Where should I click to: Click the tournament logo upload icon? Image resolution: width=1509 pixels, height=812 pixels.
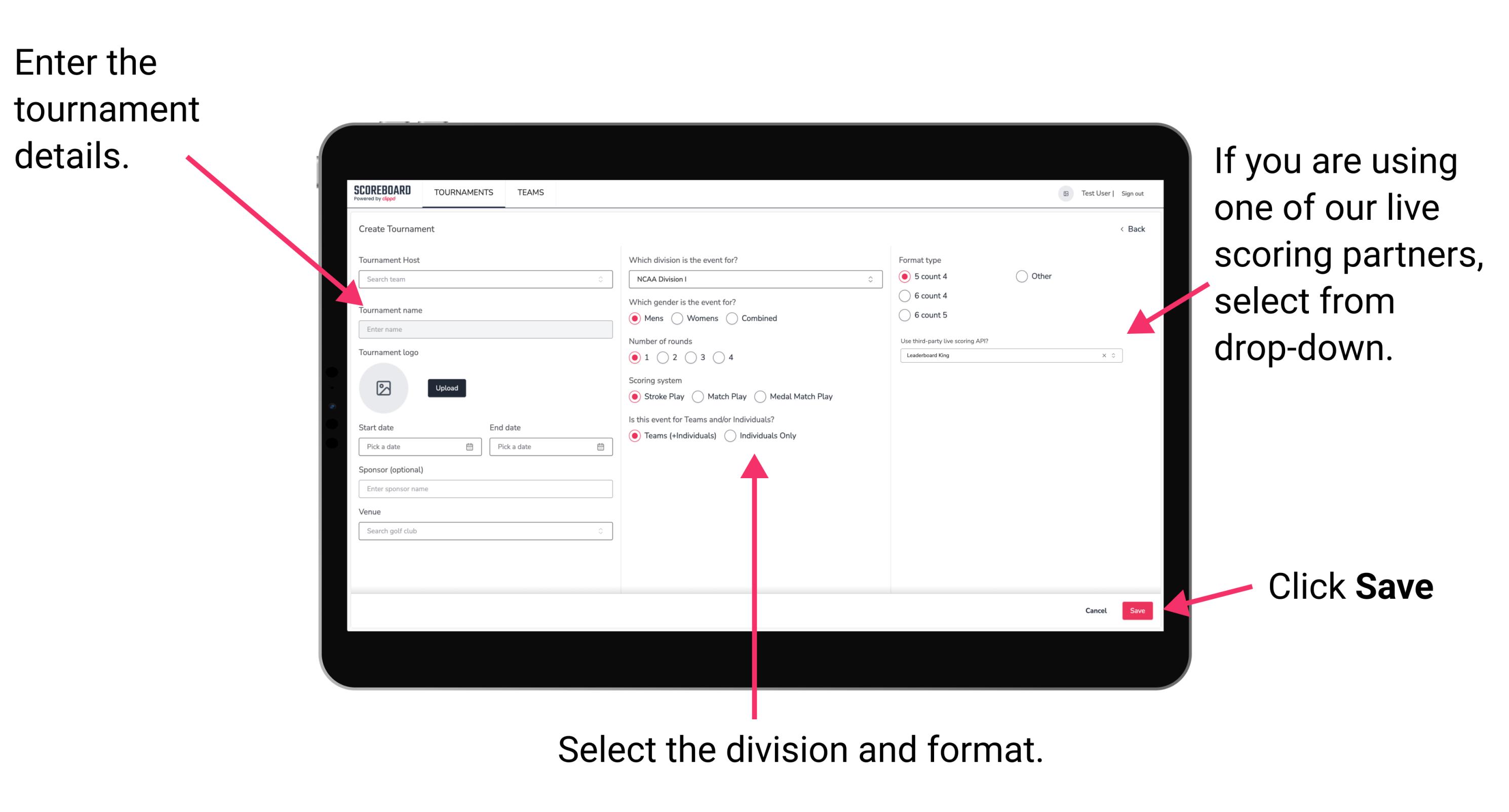(385, 387)
